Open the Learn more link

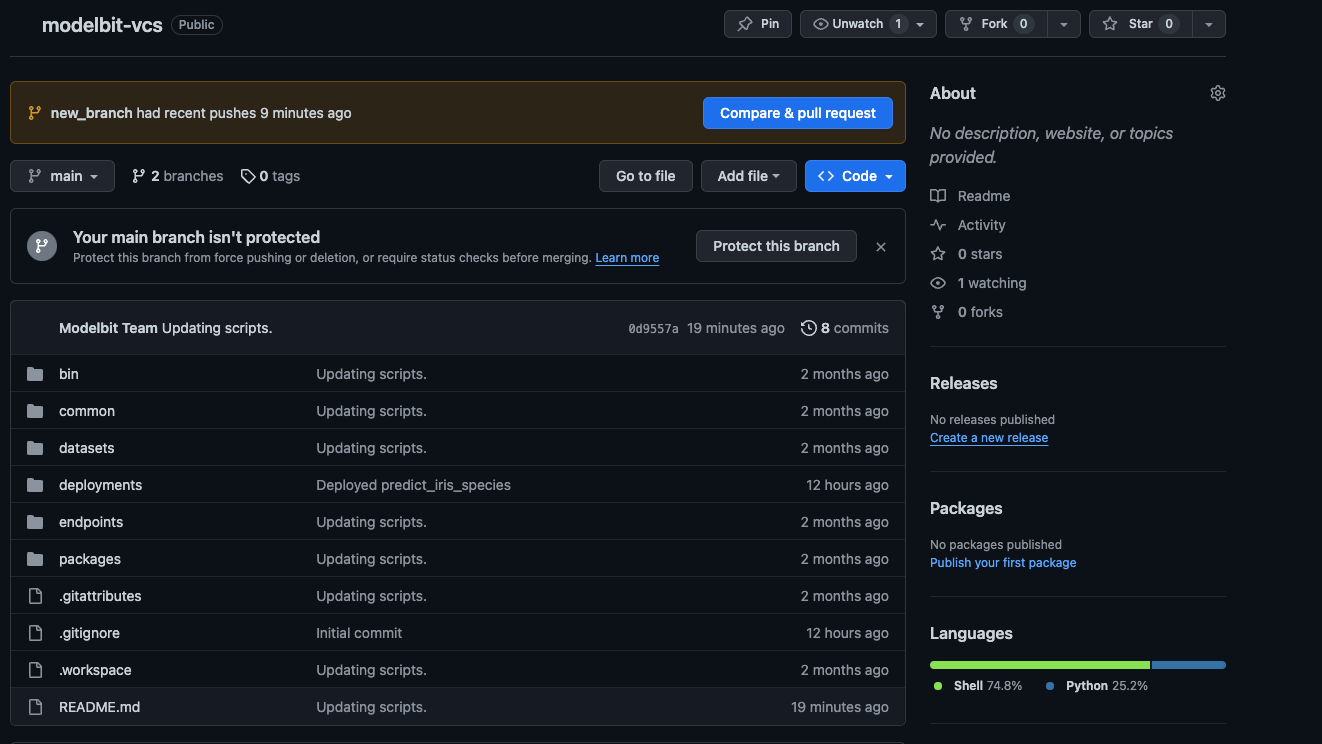pos(627,258)
